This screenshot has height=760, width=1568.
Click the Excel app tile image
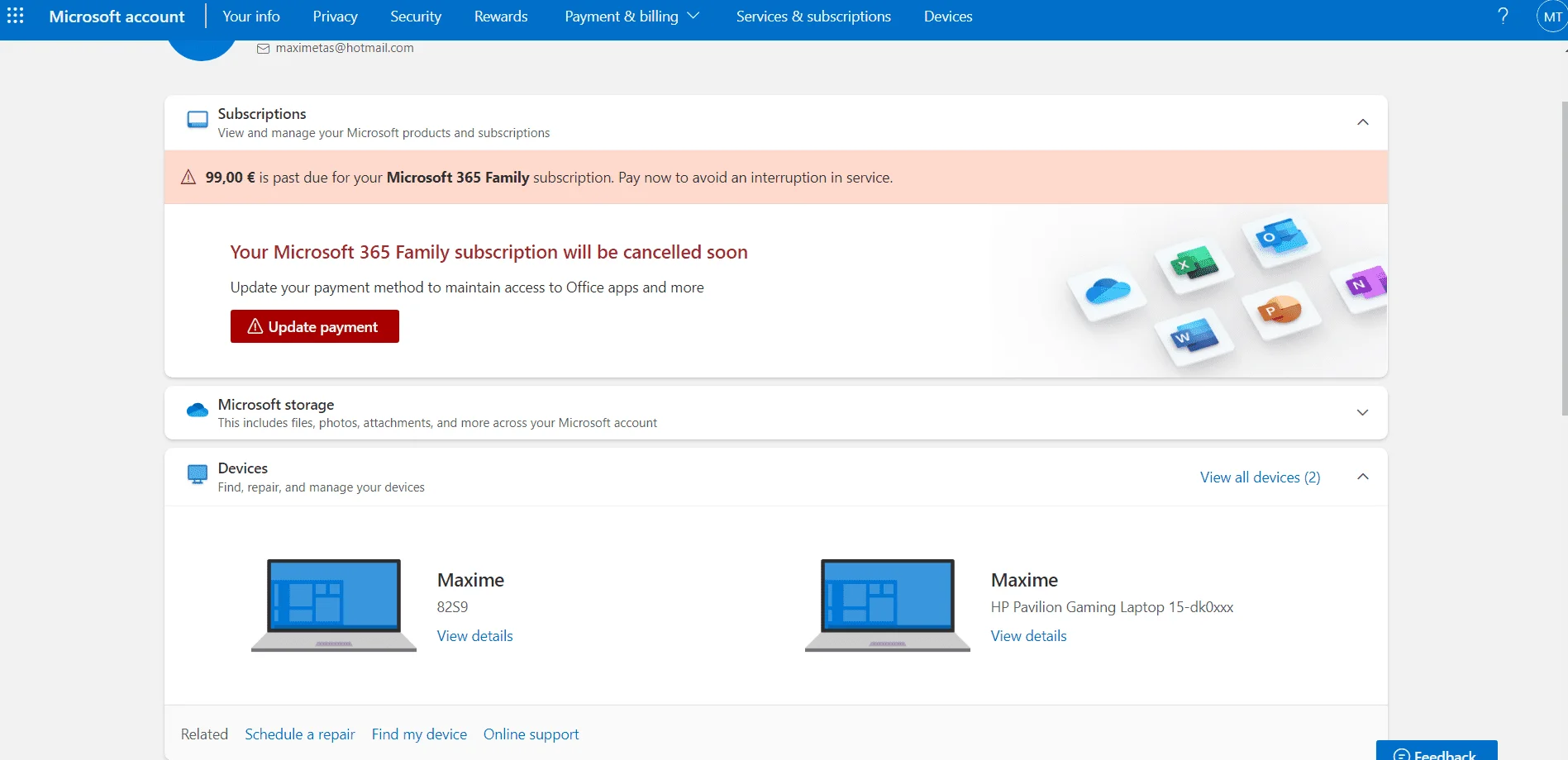(x=1194, y=264)
